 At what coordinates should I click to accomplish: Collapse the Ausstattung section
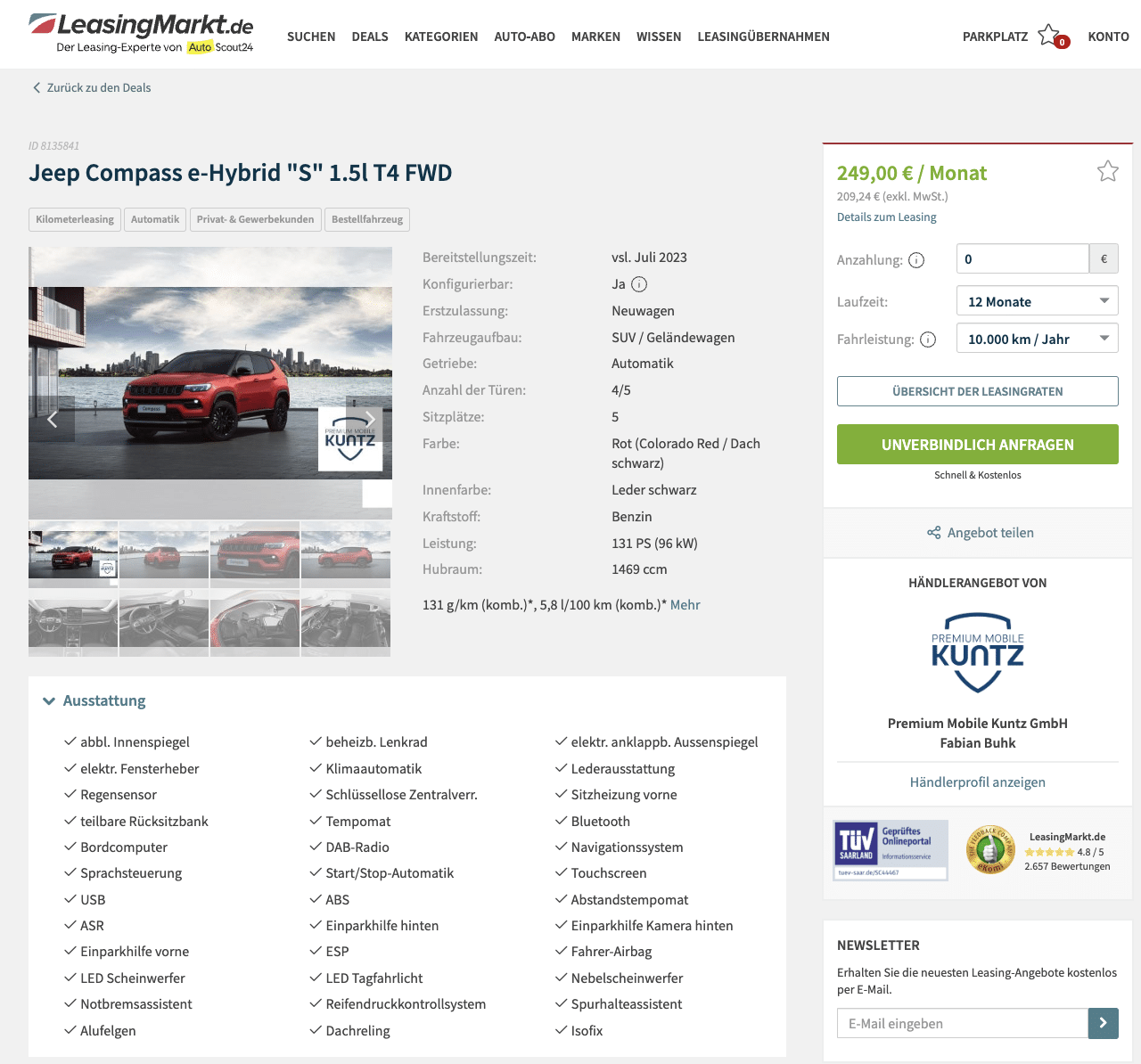[x=94, y=700]
